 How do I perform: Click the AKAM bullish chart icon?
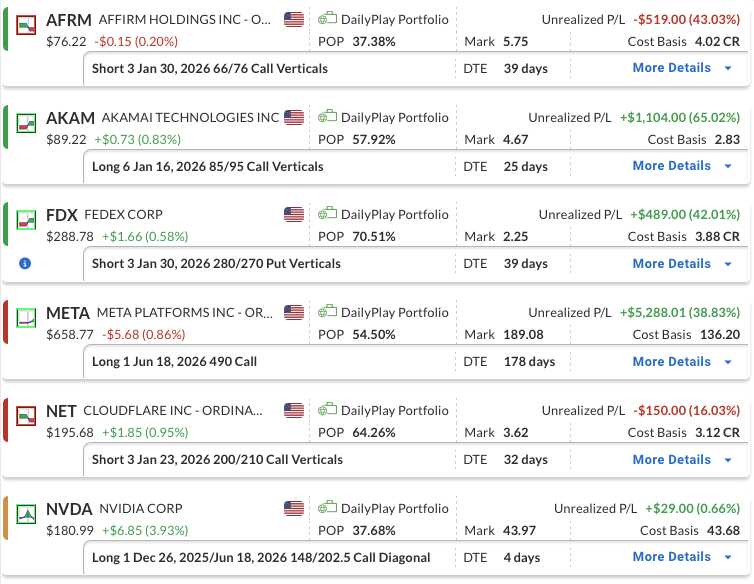click(x=28, y=119)
